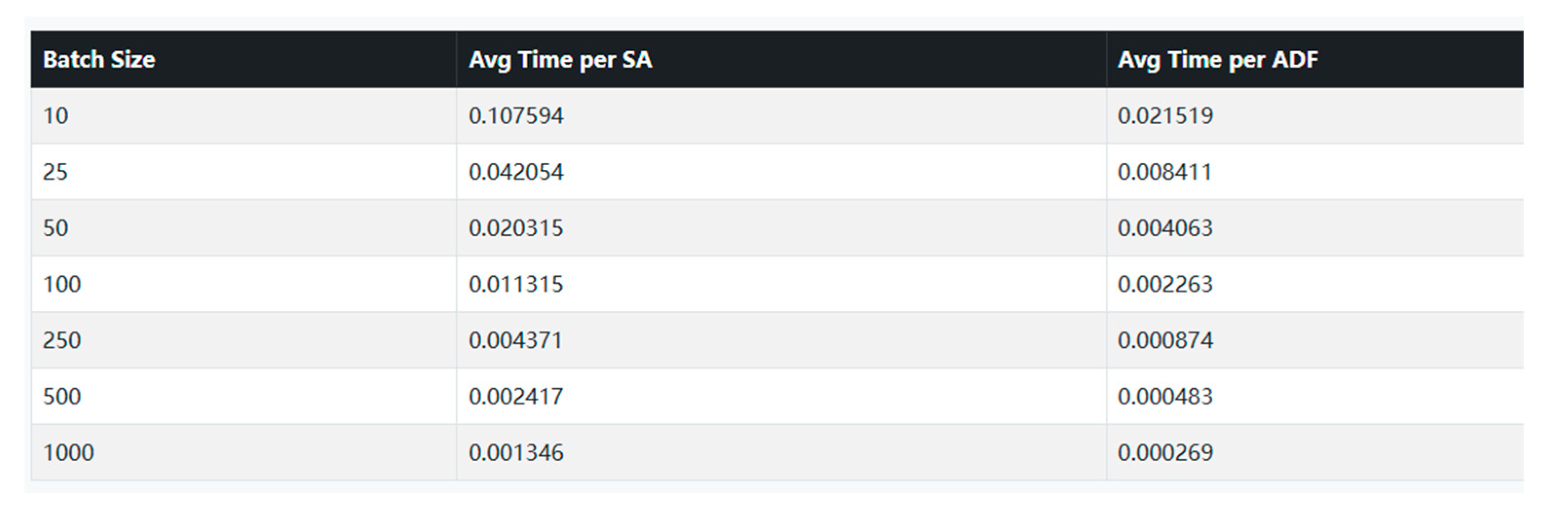Viewport: 1568px width, 531px height.
Task: Select the value 0.020315
Action: tap(516, 228)
